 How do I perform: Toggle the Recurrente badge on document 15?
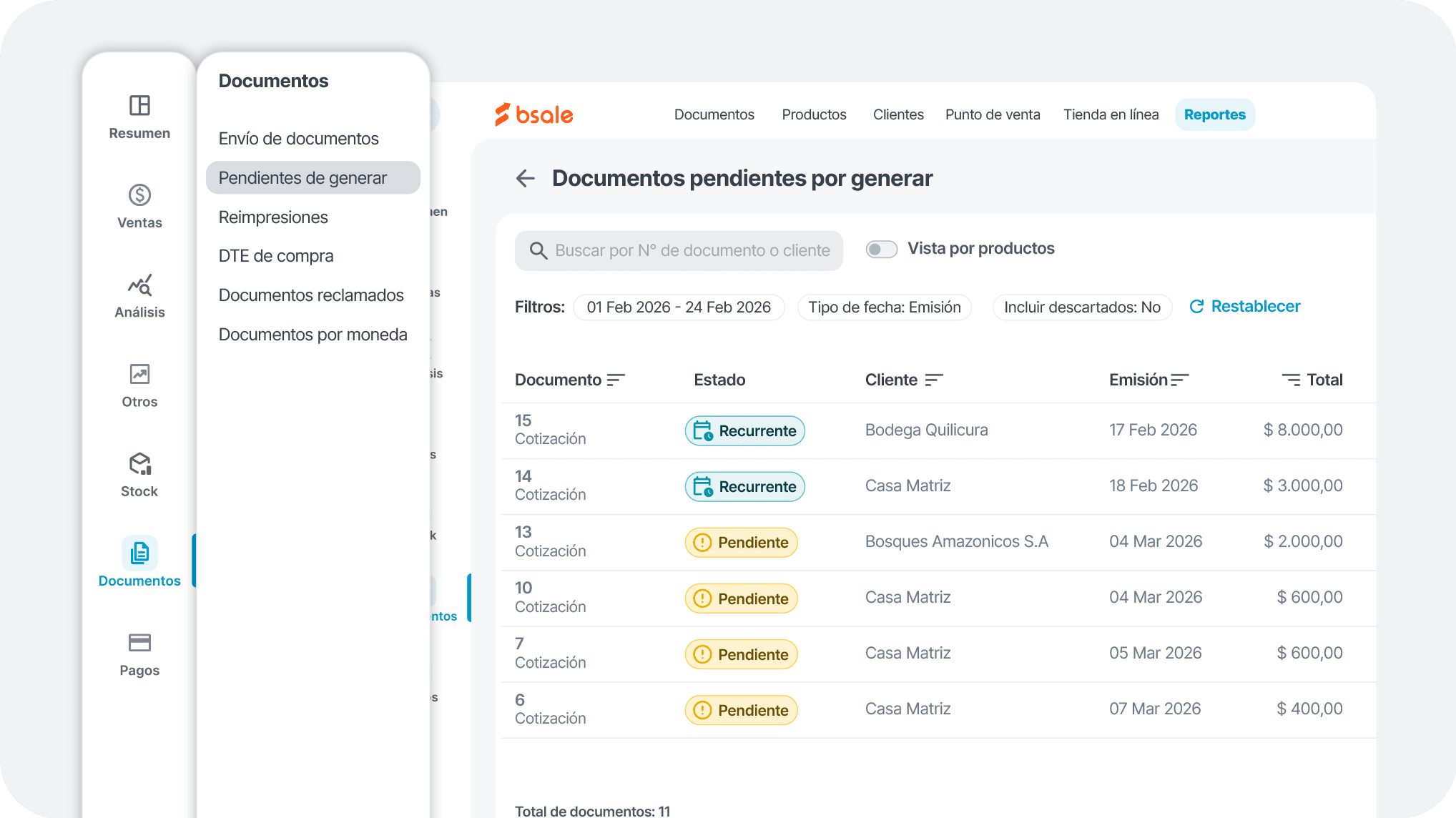pyautogui.click(x=744, y=430)
